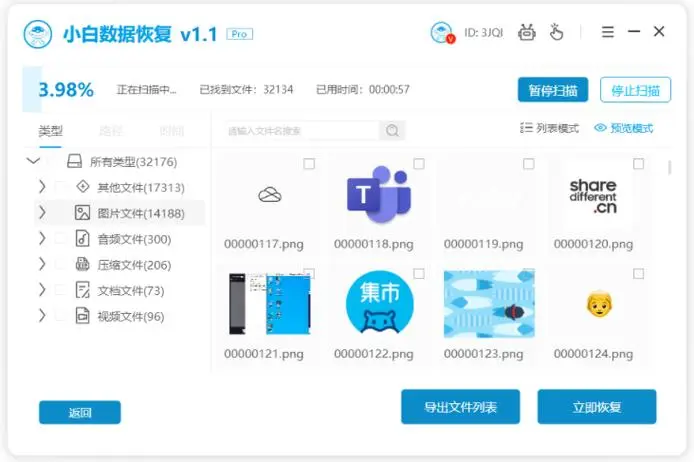Check the 其他文件 category checkbox
This screenshot has height=462, width=694.
coord(61,187)
